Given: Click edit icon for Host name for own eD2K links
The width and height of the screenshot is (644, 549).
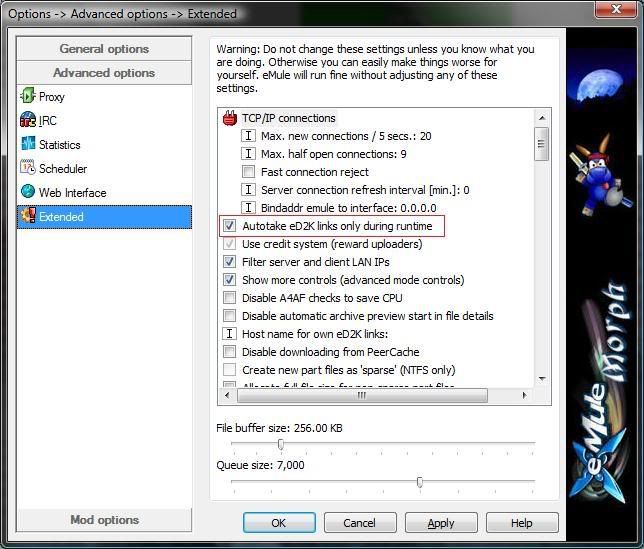Looking at the screenshot, I should [229, 334].
